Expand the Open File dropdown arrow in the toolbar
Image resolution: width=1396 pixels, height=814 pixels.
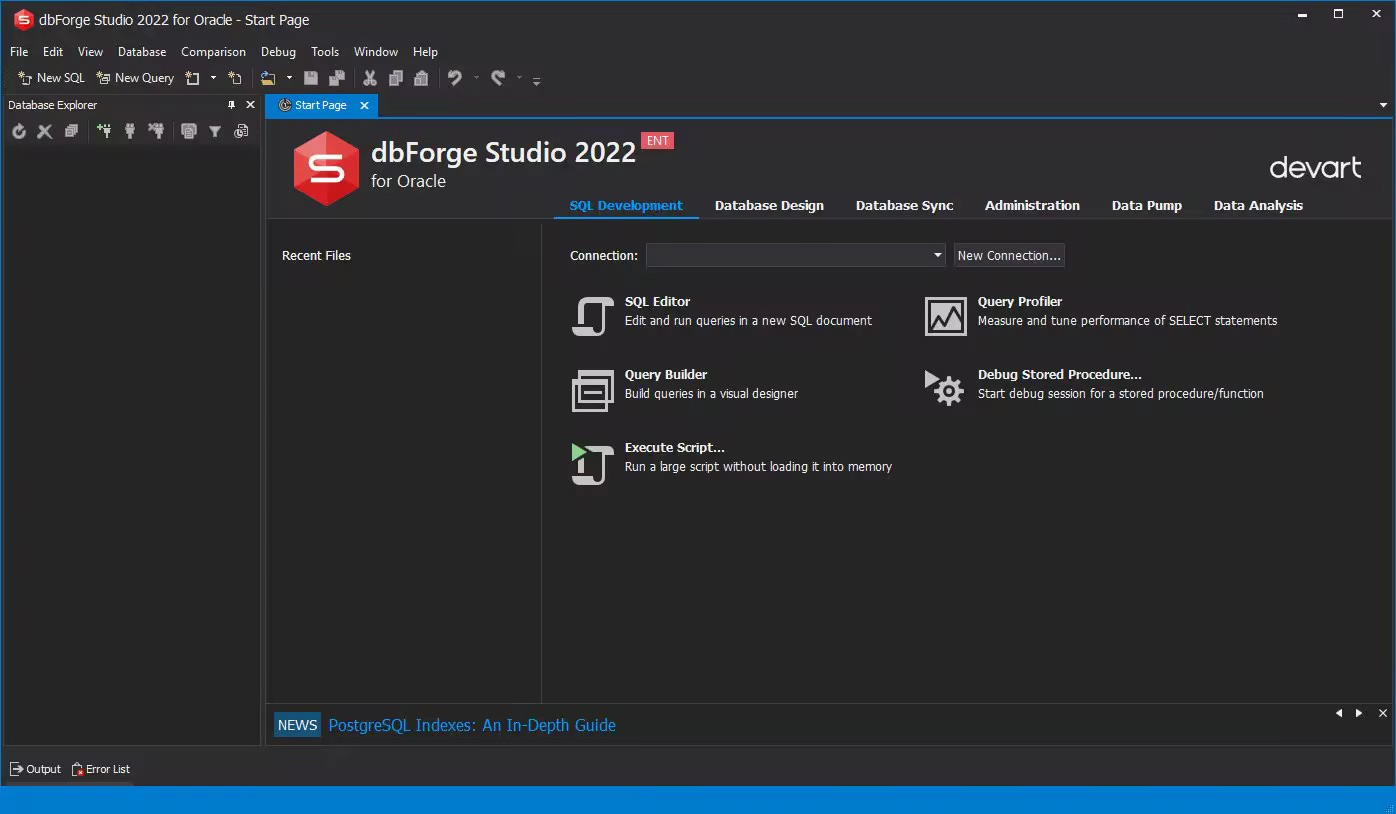[x=289, y=78]
